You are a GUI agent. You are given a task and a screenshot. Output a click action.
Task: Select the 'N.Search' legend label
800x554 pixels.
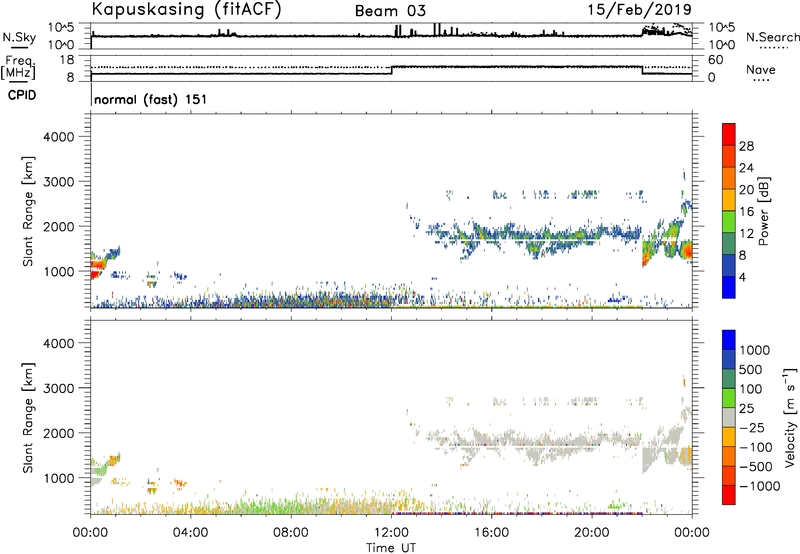[x=772, y=37]
